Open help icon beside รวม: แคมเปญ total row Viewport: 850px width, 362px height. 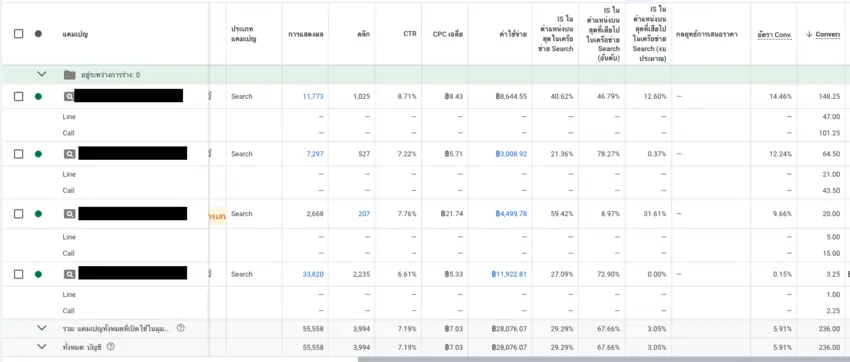[x=181, y=328]
